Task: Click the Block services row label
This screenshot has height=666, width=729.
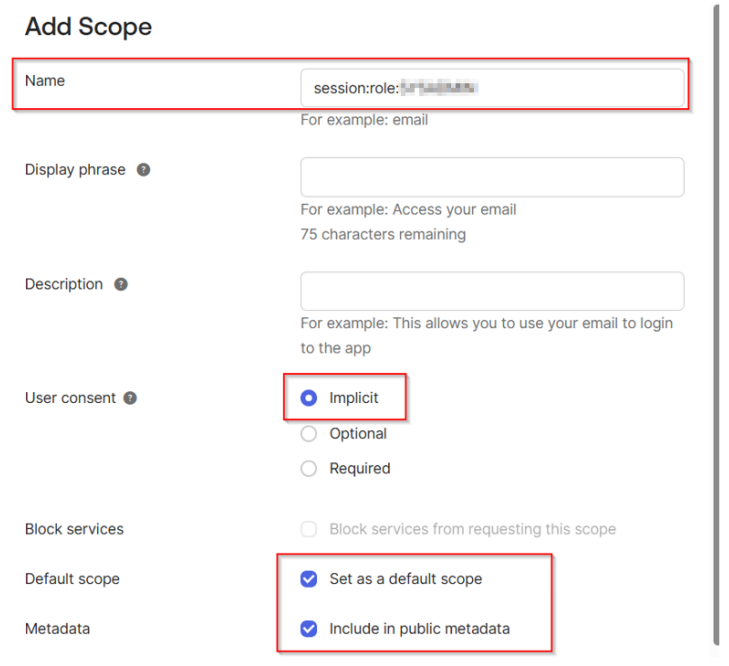Action: [74, 529]
